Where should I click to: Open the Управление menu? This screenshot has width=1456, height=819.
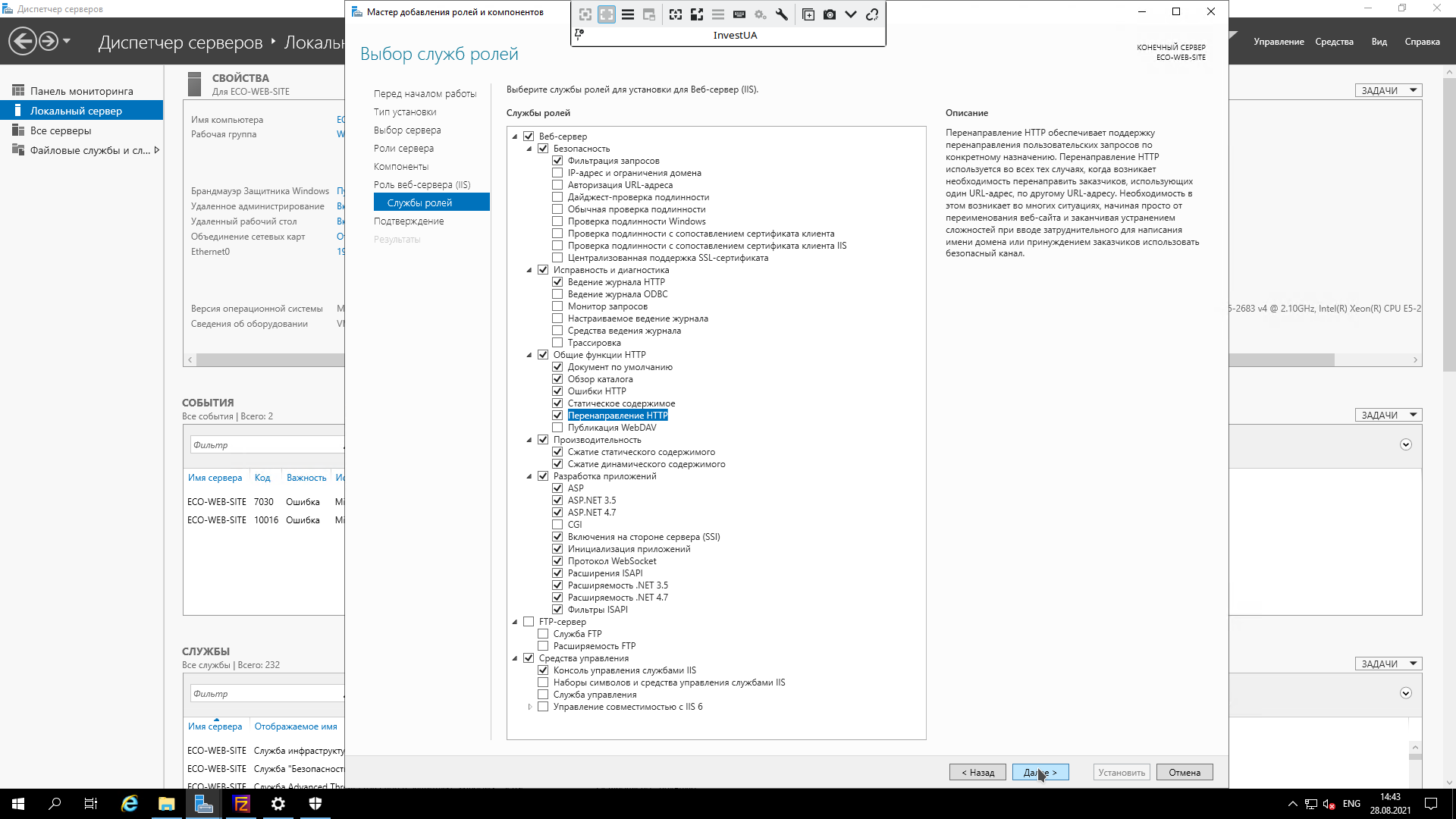click(1279, 42)
